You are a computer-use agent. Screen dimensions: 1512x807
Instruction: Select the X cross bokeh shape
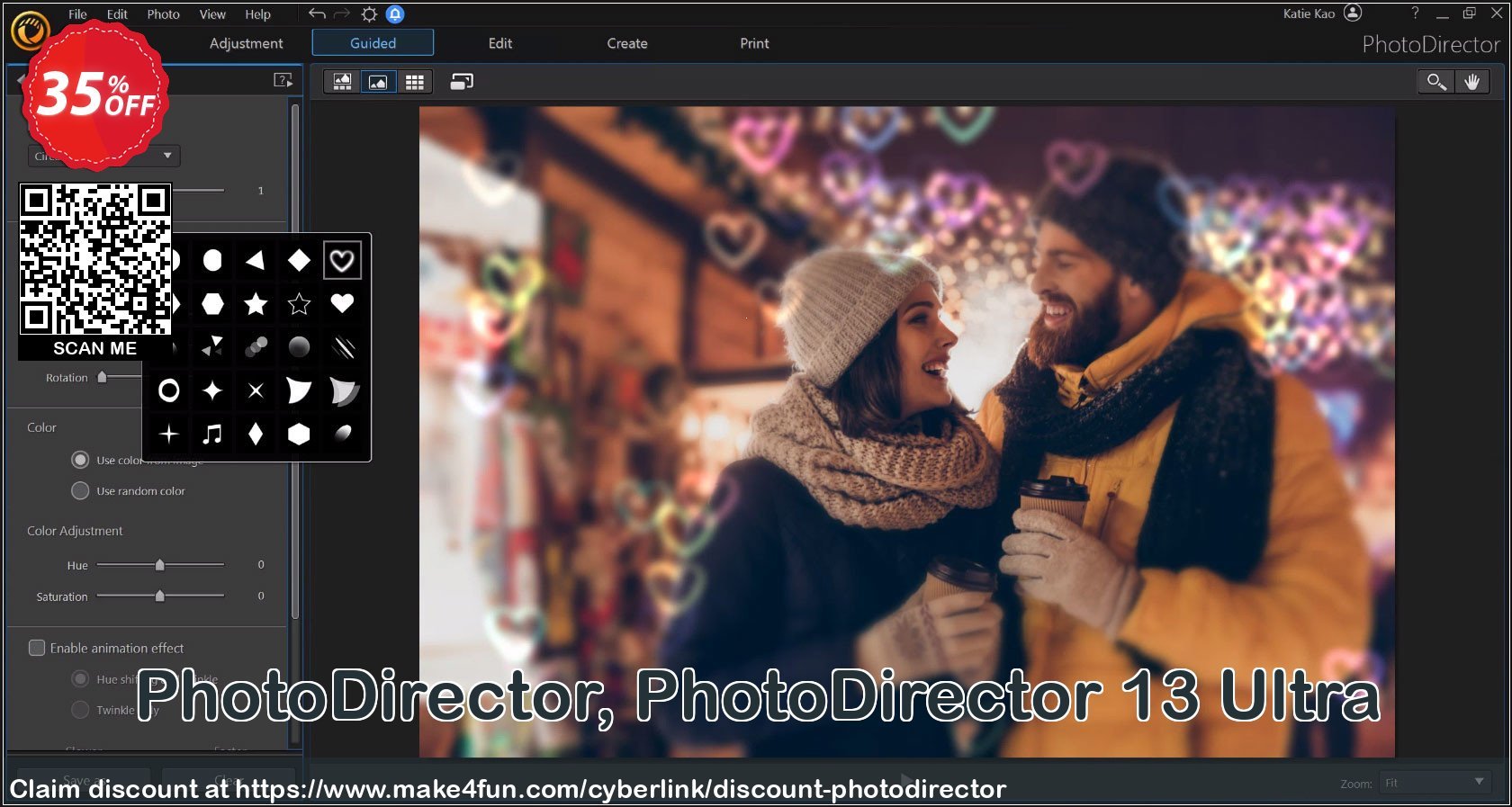(x=256, y=390)
